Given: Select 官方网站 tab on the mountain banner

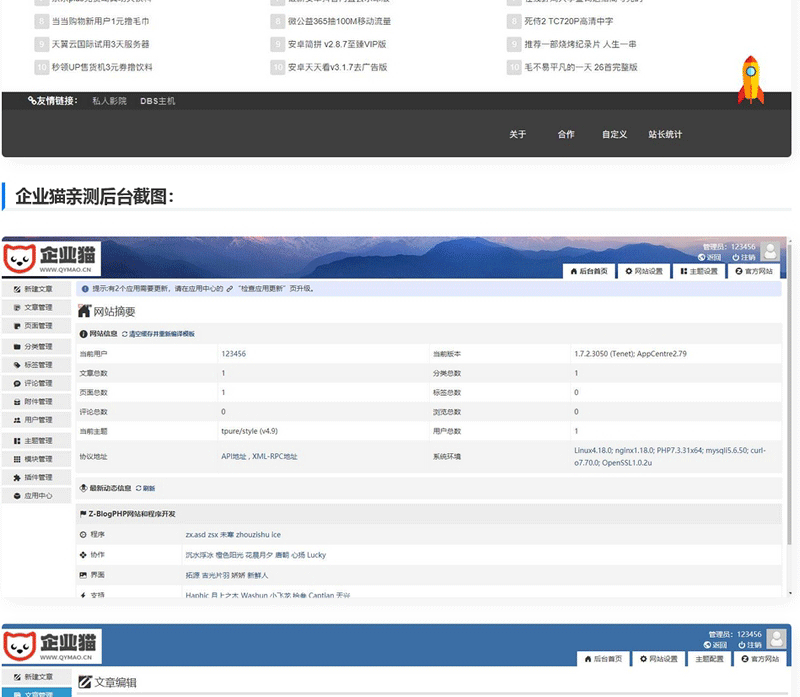Looking at the screenshot, I should click(x=754, y=271).
